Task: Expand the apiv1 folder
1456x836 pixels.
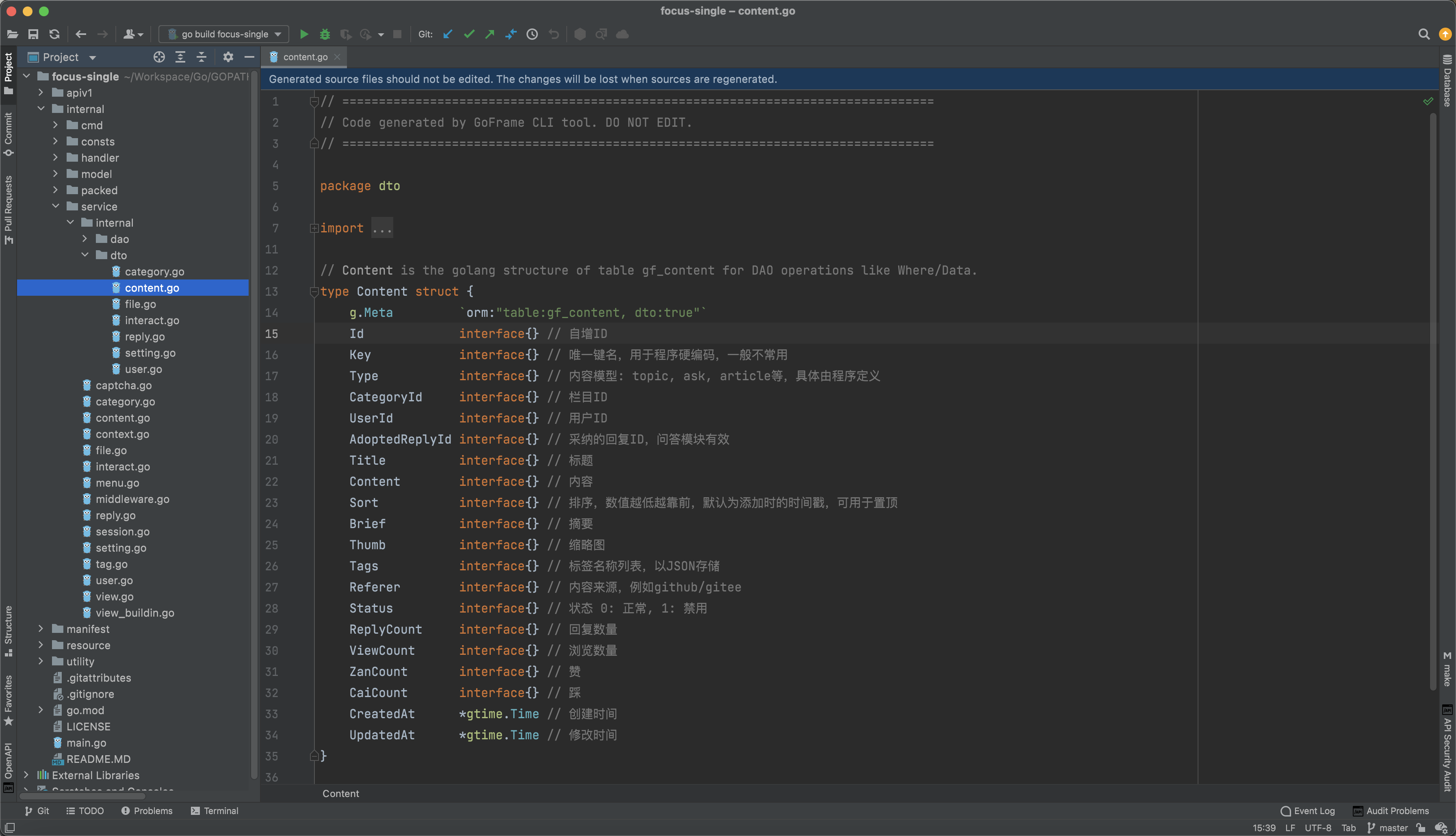Action: 41,93
